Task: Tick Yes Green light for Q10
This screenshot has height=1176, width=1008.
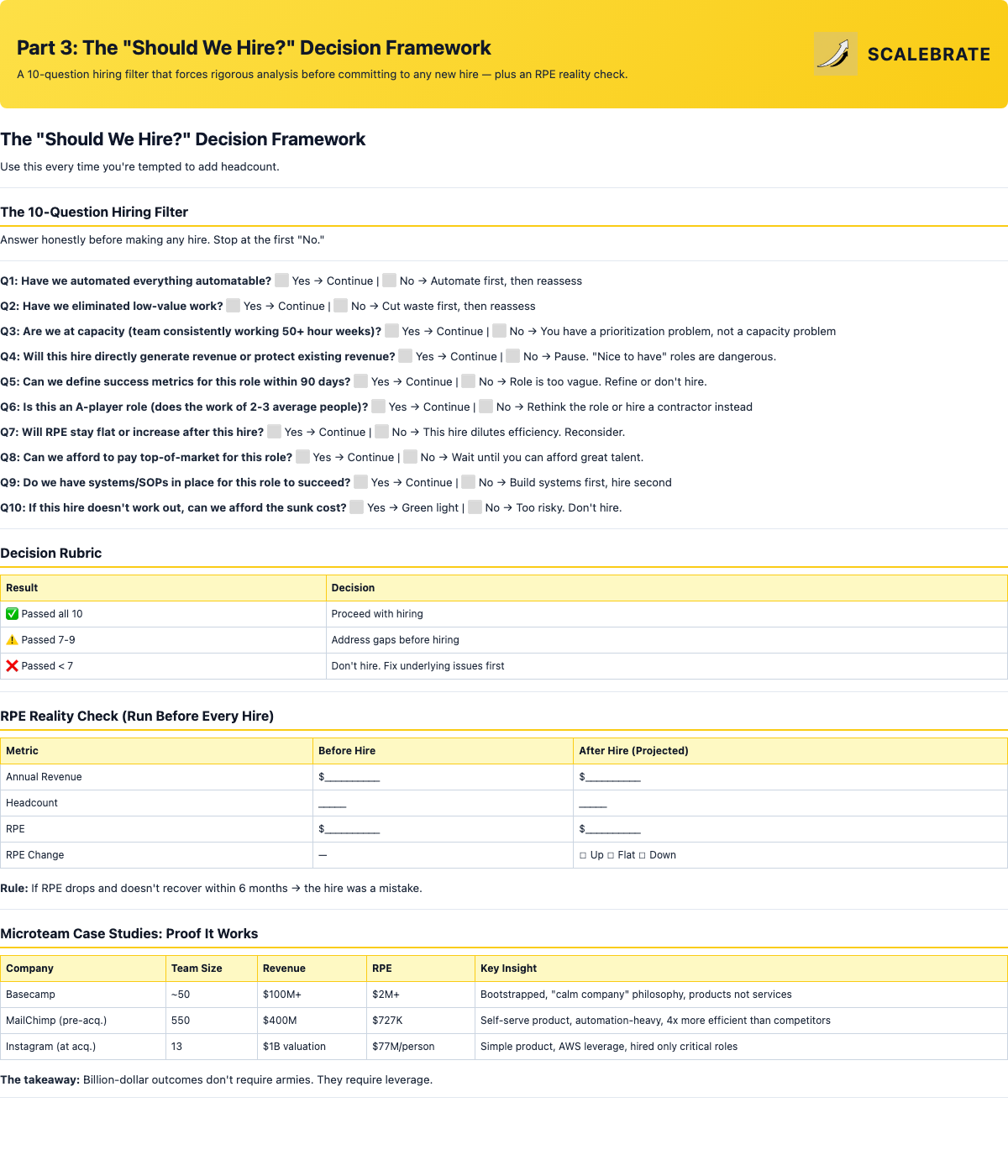Action: pos(357,507)
